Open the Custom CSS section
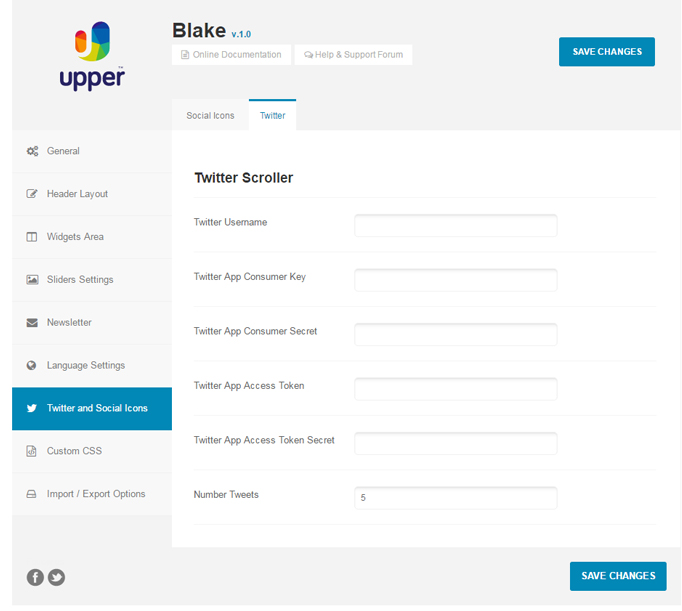Screen dimensions: 682x611 [x=74, y=451]
